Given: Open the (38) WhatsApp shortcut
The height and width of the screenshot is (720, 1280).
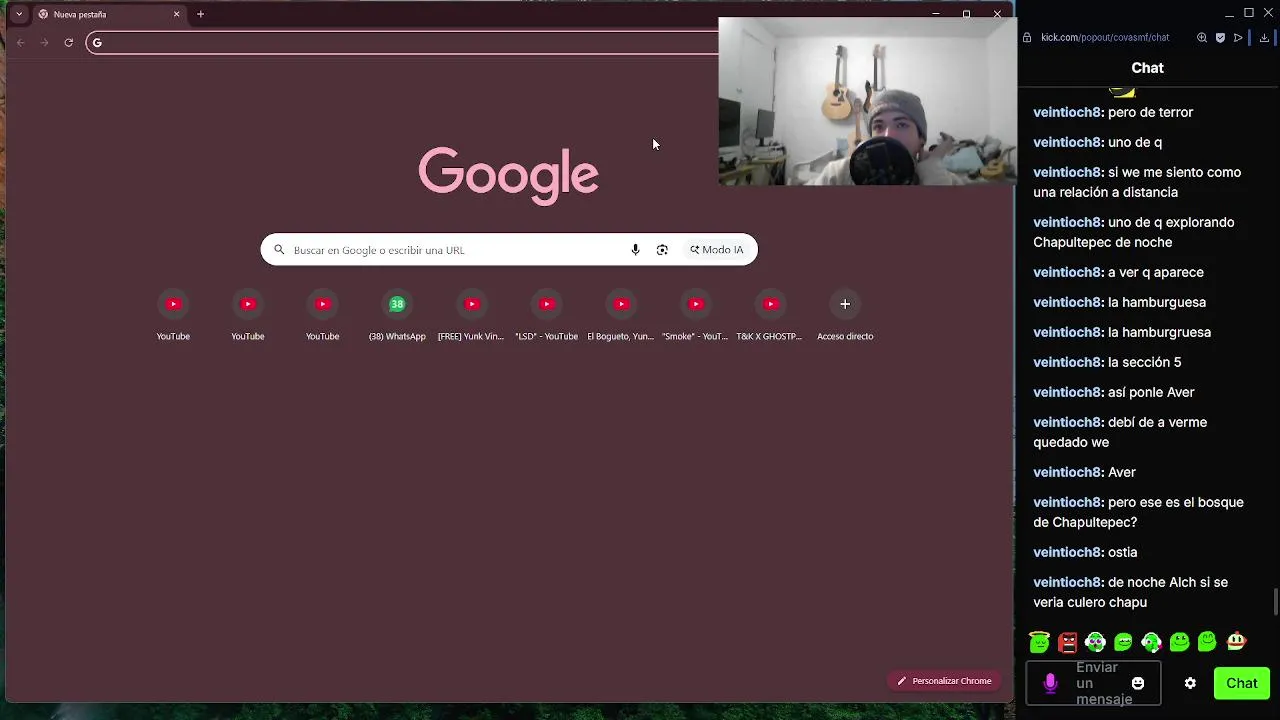Looking at the screenshot, I should (397, 314).
